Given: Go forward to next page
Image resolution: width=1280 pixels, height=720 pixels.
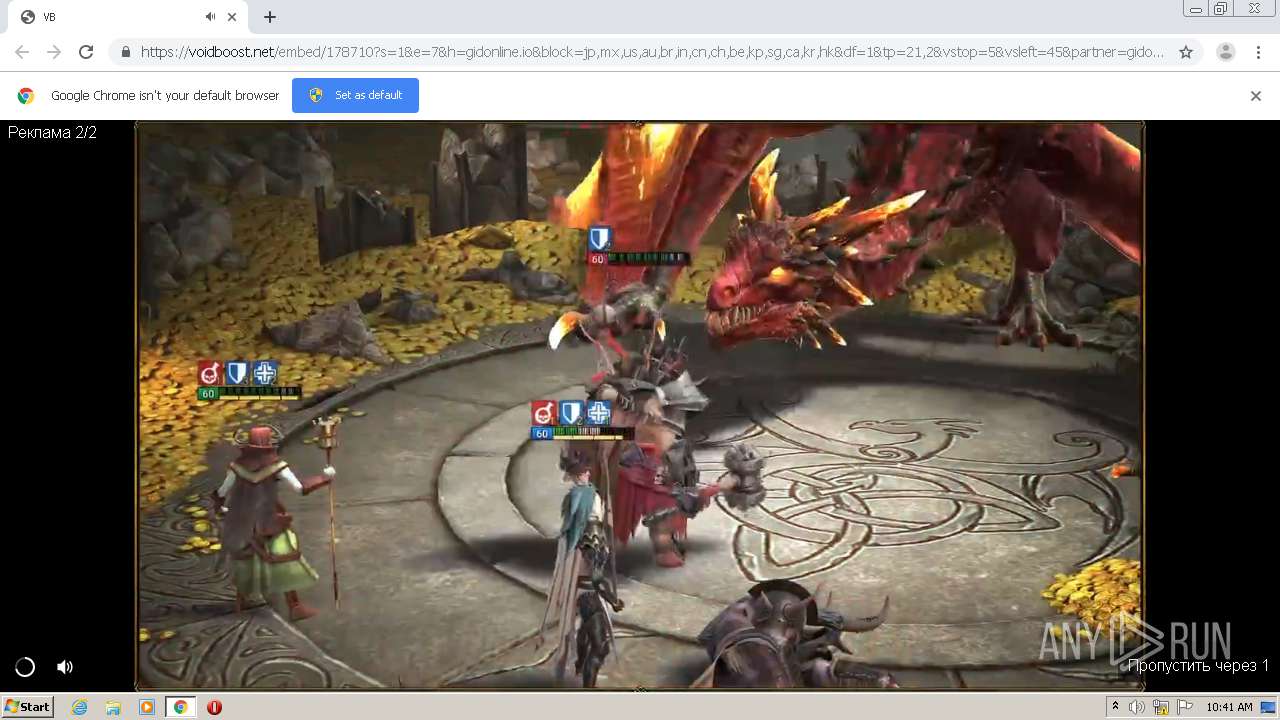Looking at the screenshot, I should click(x=54, y=52).
